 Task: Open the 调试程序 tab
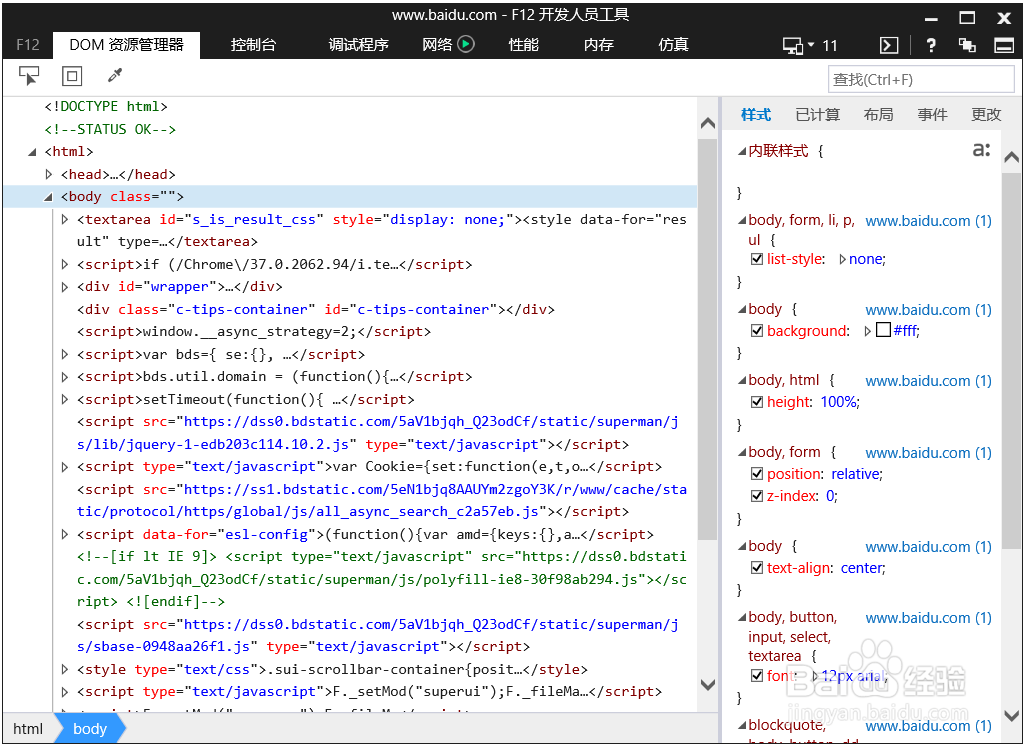(359, 45)
